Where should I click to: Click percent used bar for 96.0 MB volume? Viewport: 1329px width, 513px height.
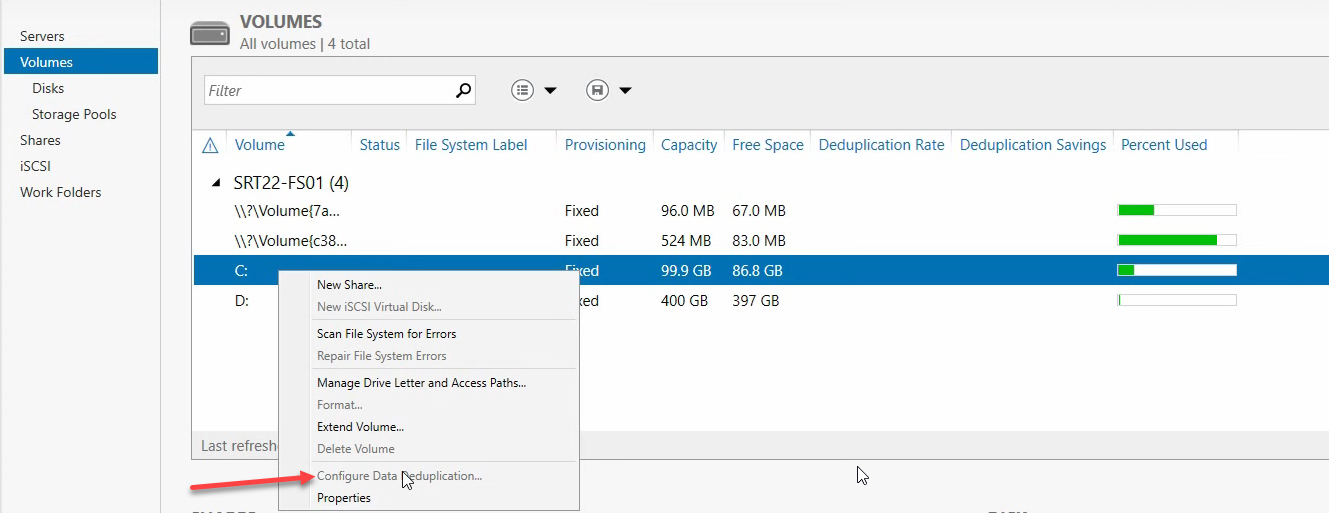(1177, 210)
